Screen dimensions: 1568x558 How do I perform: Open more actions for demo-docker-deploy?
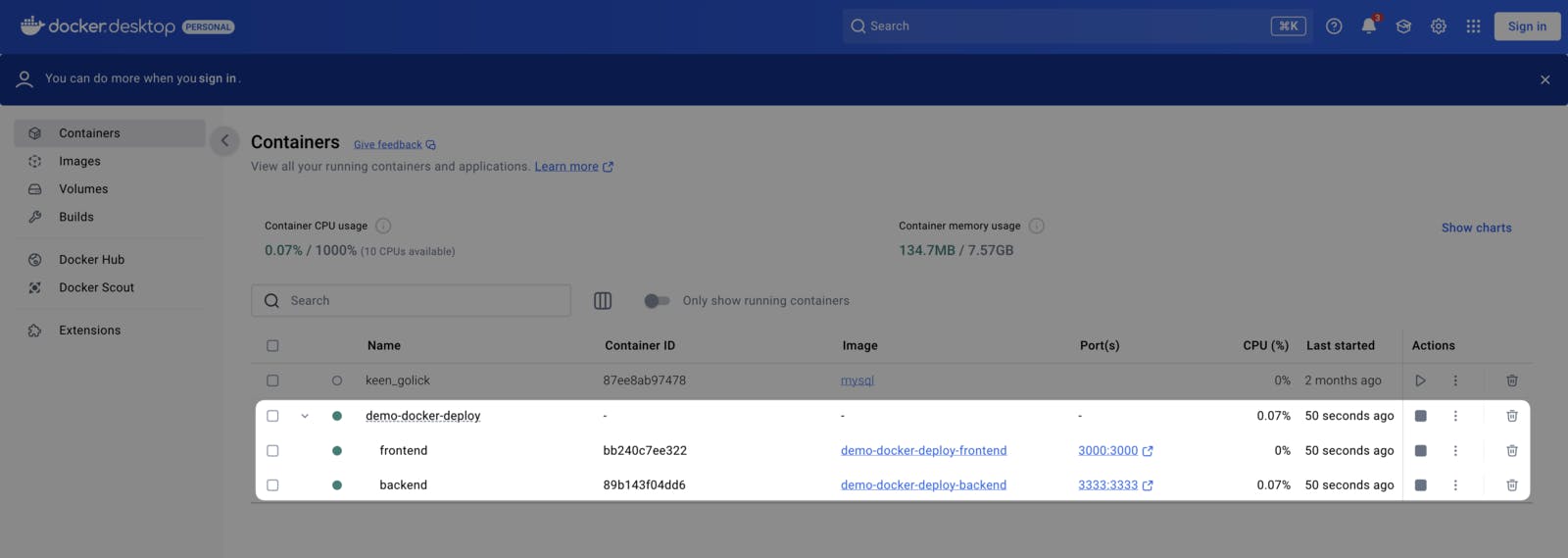(1455, 416)
